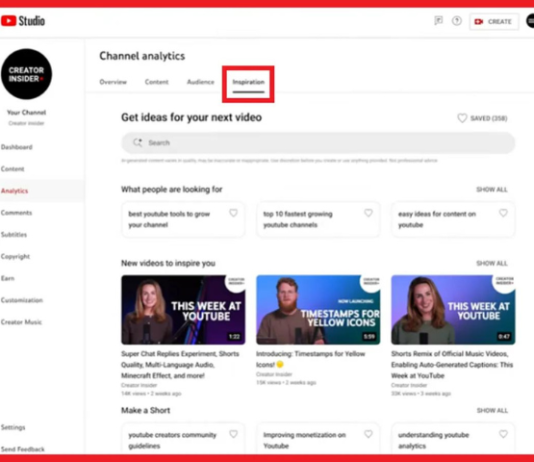Show all under What people are looking for
Viewport: 534px width, 462px height.
pos(492,189)
